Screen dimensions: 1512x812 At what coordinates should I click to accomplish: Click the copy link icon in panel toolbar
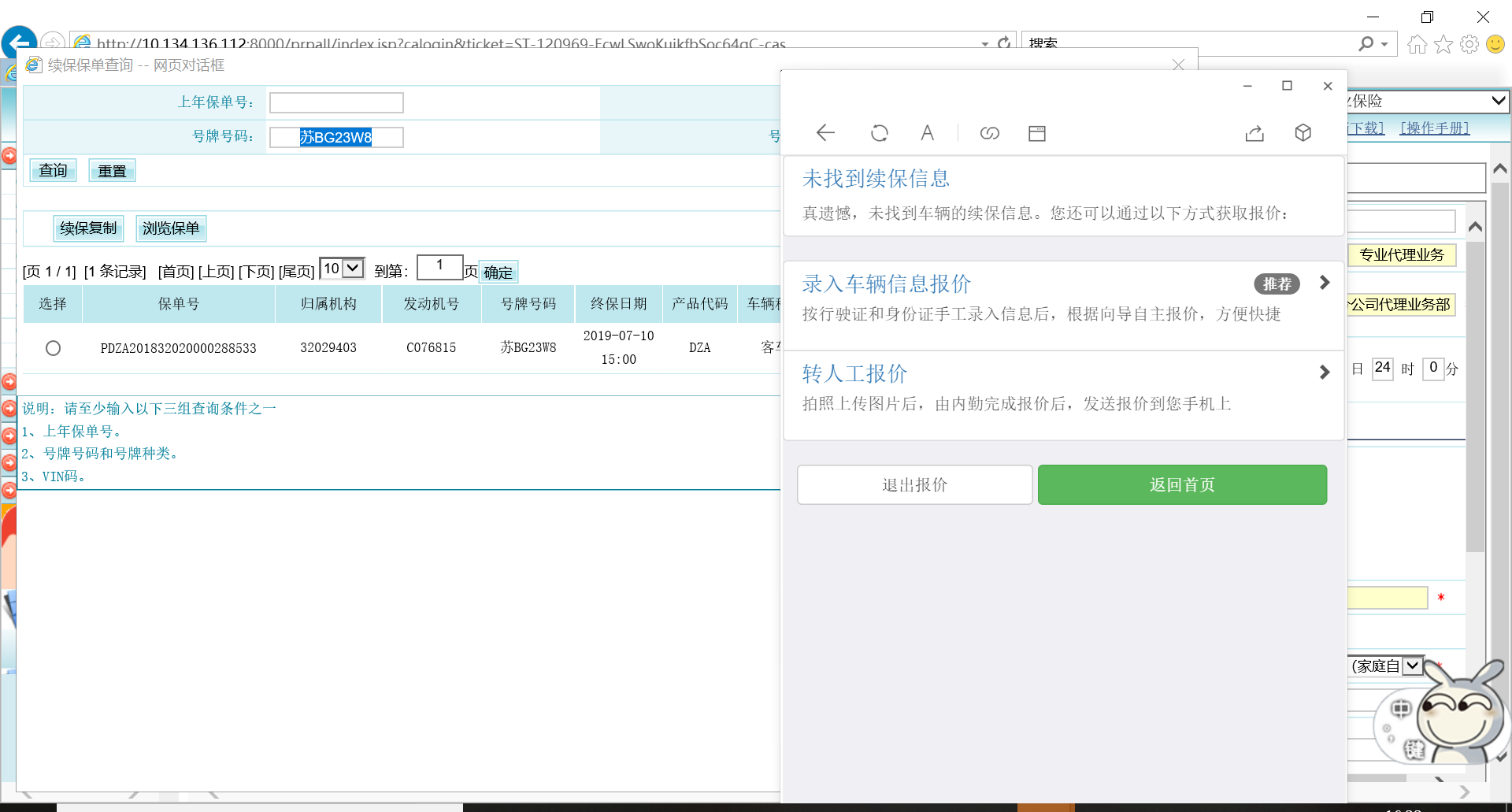click(989, 133)
